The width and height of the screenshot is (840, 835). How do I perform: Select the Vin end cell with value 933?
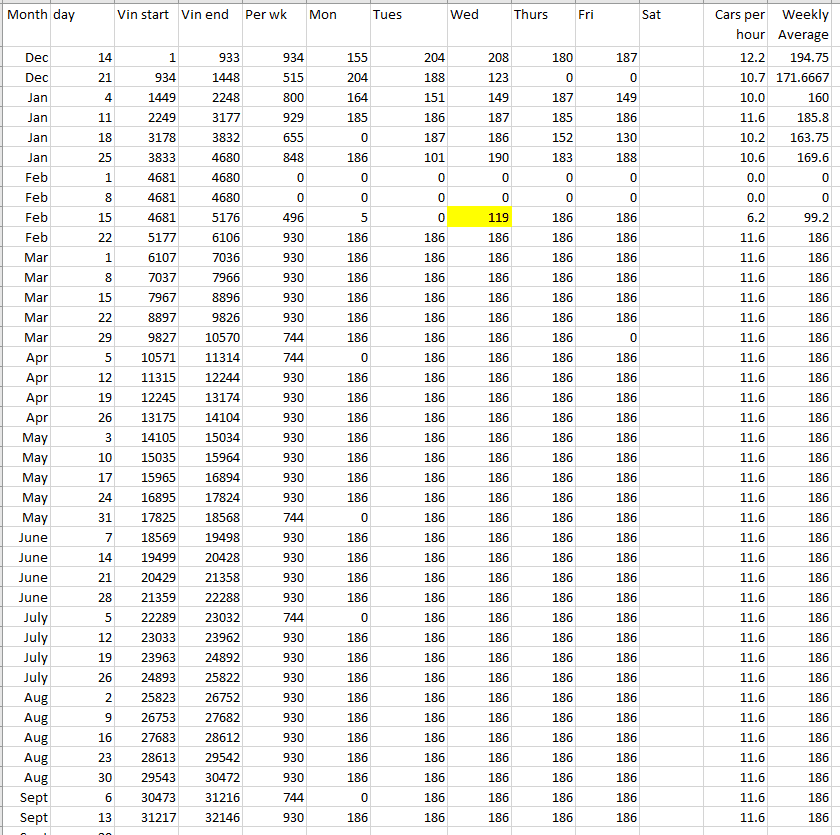tap(209, 58)
